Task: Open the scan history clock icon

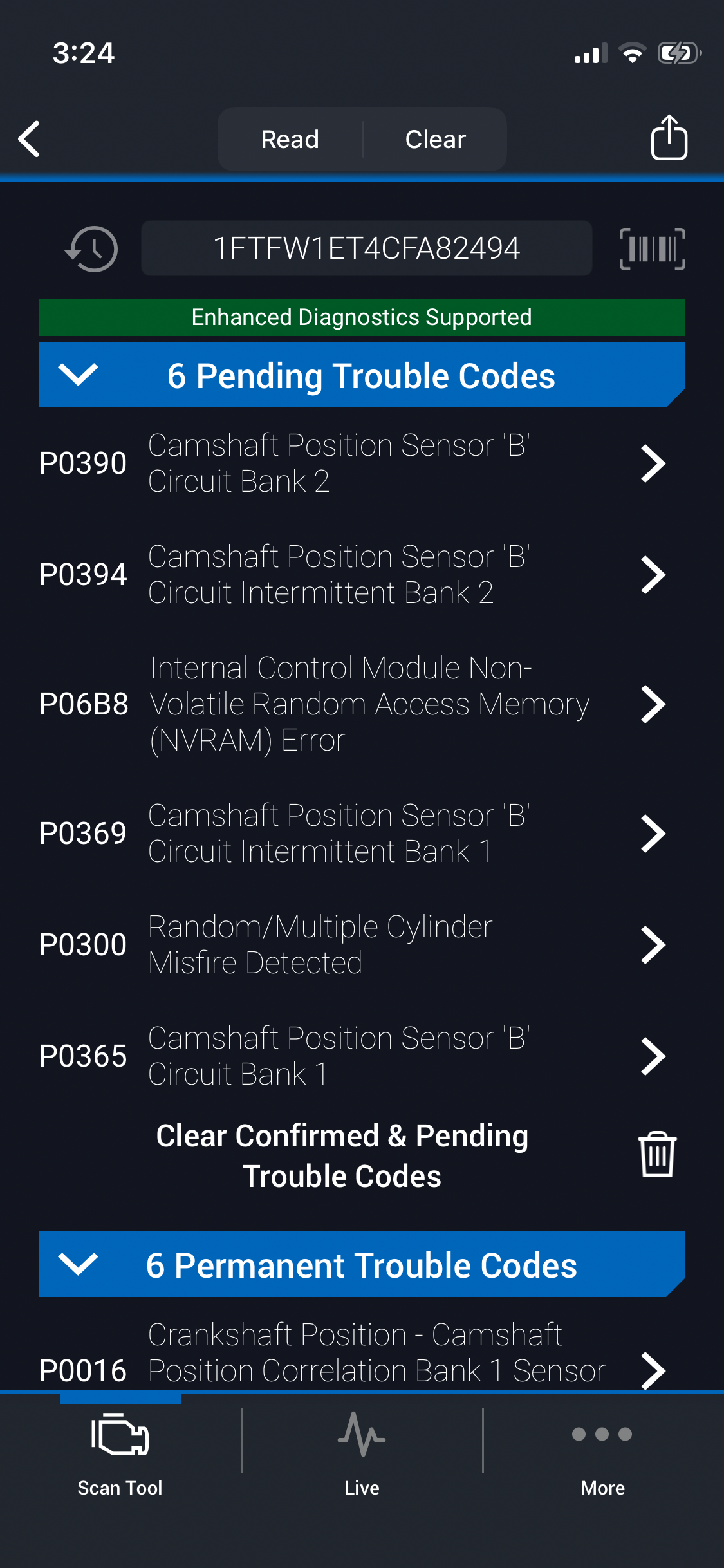Action: (x=91, y=249)
